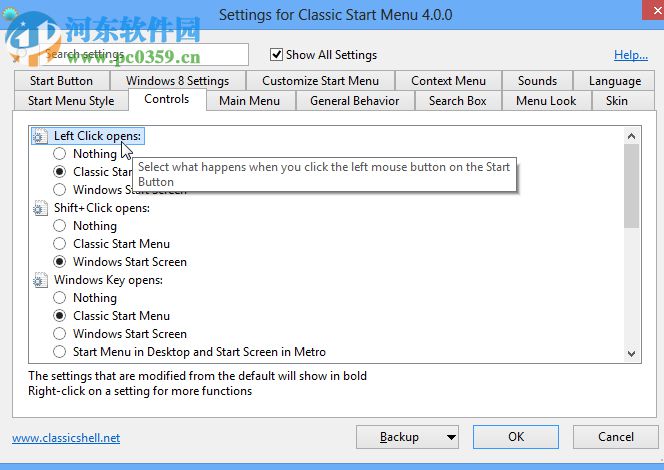Viewport: 664px width, 470px height.
Task: Switch to the Language tab
Action: (x=614, y=80)
